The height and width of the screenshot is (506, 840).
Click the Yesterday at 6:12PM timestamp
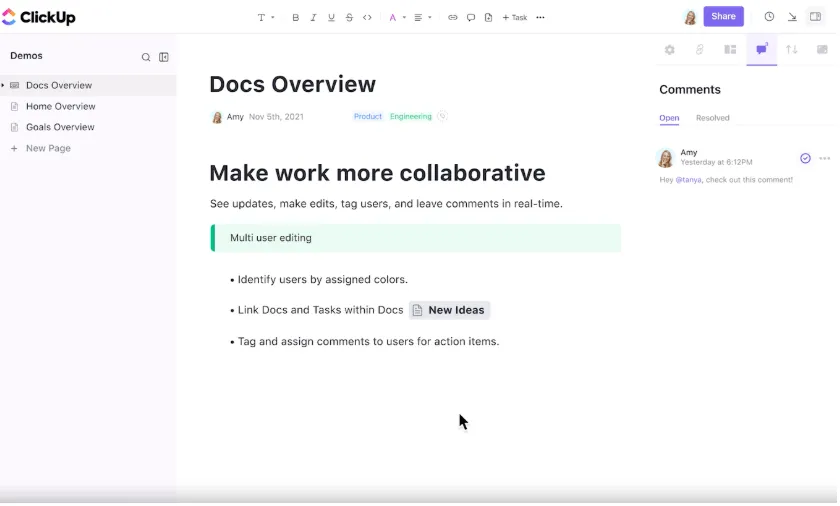coord(716,162)
